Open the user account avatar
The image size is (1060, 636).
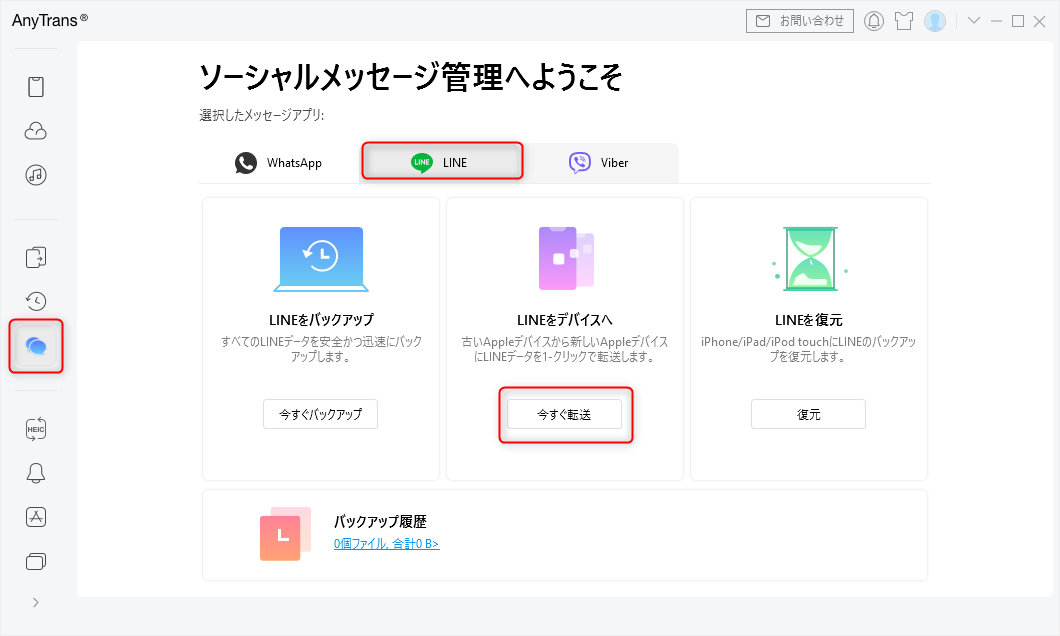click(x=935, y=21)
